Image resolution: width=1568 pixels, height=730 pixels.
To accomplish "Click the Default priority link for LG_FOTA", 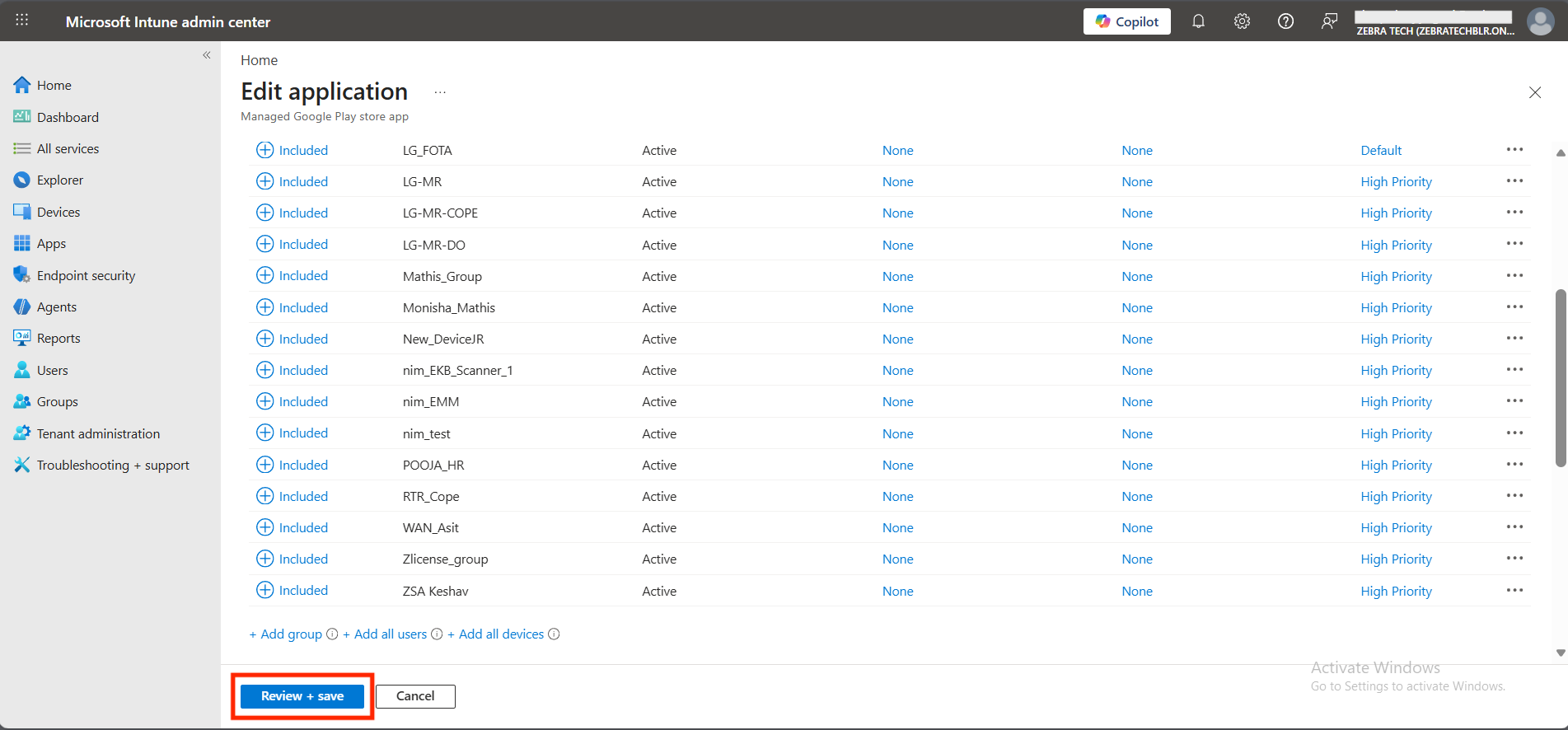I will [x=1381, y=150].
